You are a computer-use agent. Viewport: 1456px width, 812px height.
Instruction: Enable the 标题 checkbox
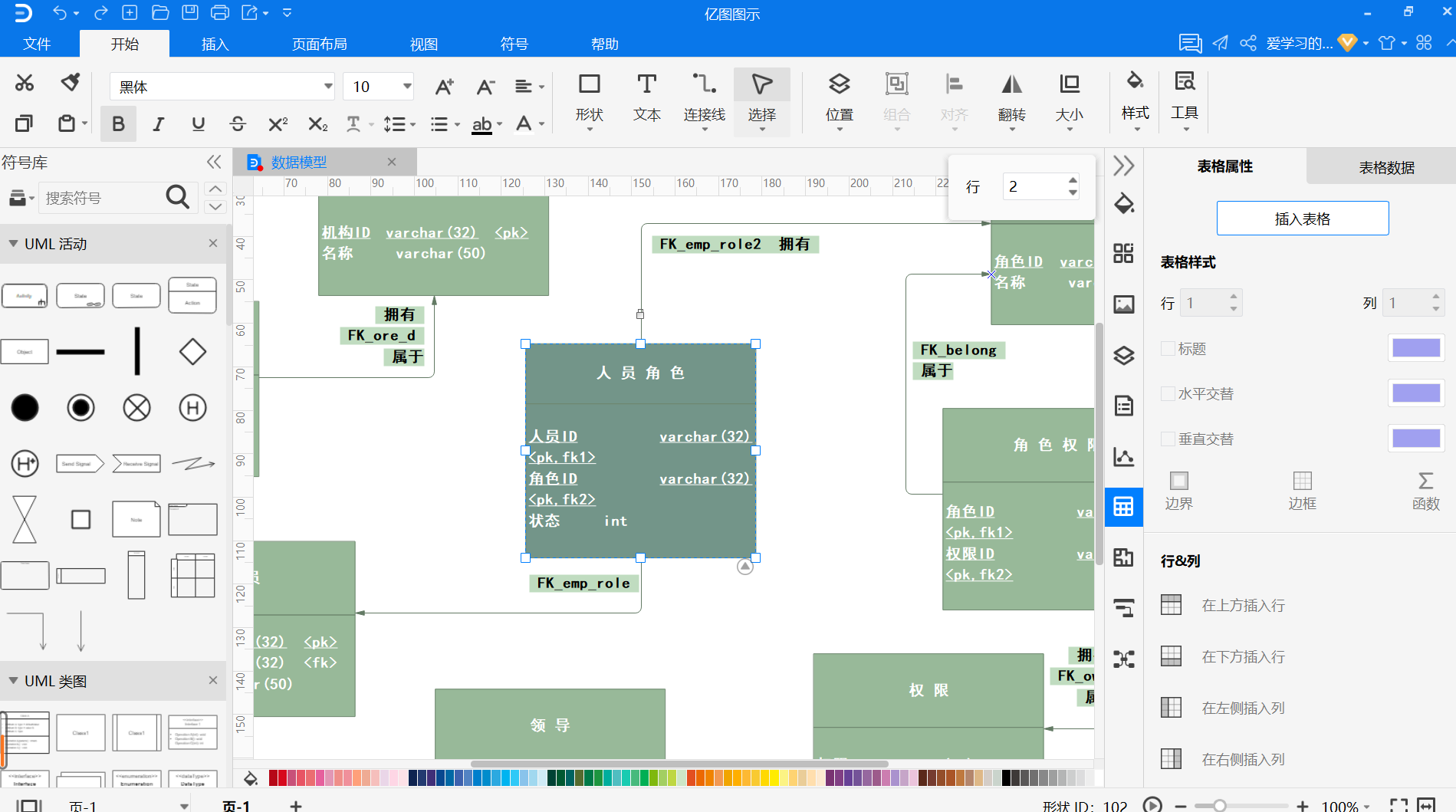pos(1168,349)
